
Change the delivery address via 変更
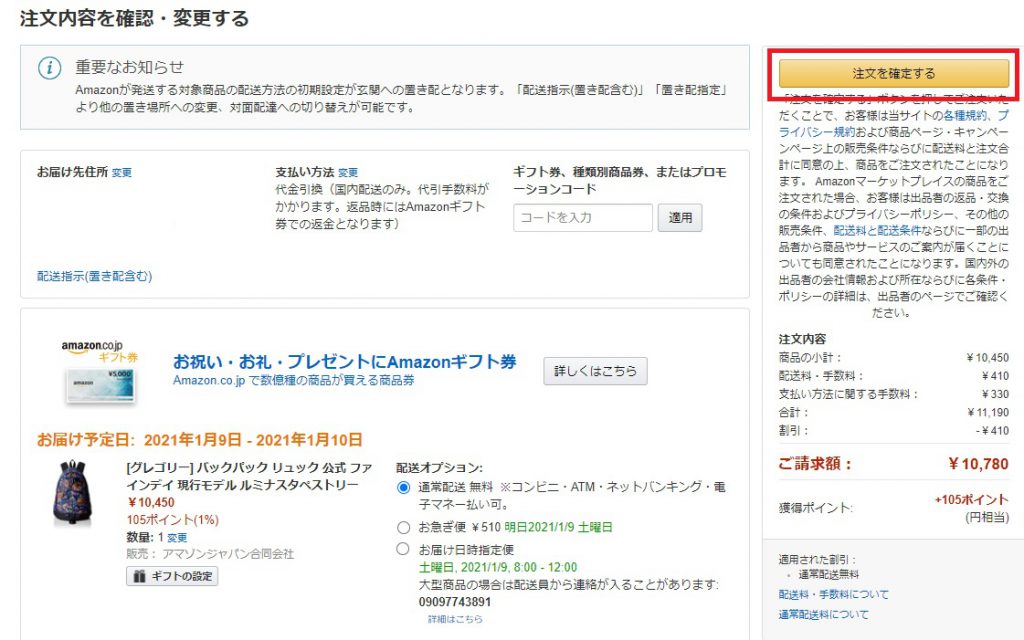[120, 171]
